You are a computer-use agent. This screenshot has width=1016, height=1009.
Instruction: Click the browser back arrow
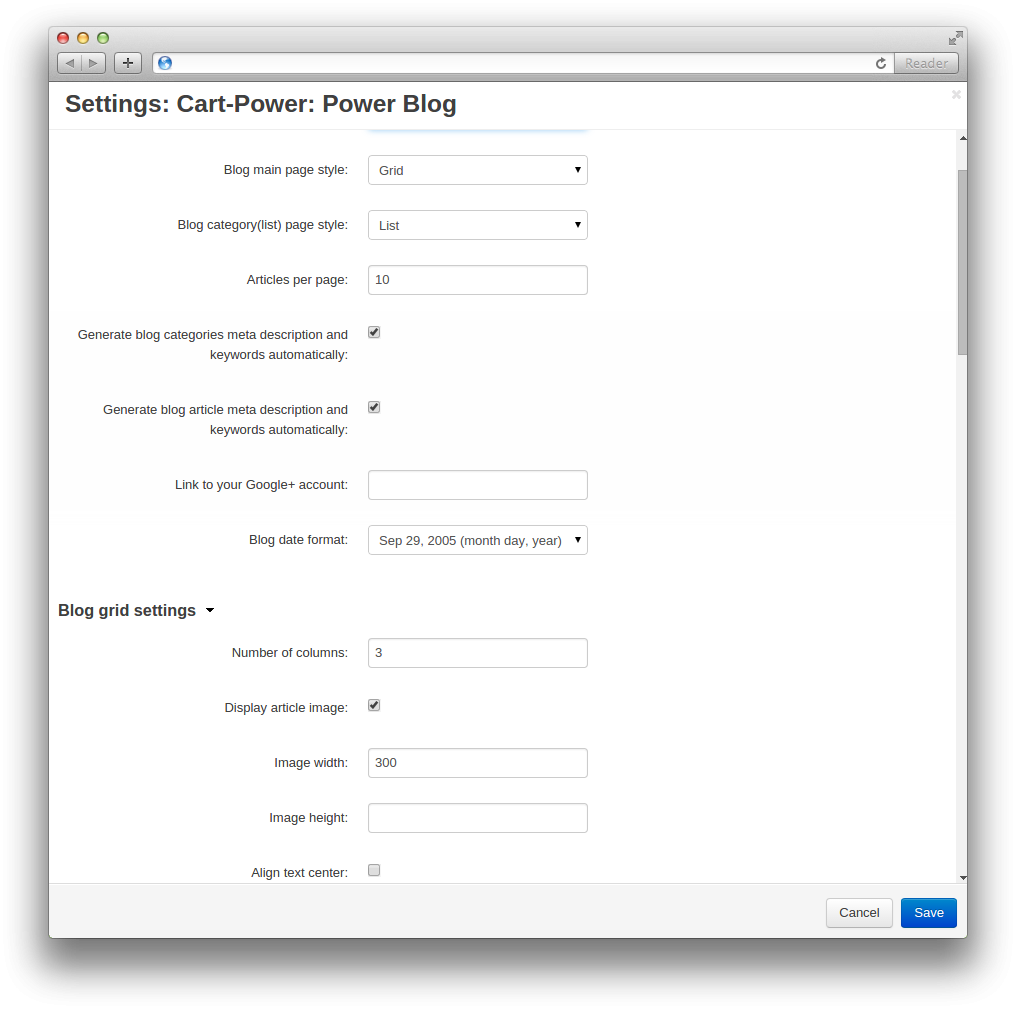click(x=69, y=63)
